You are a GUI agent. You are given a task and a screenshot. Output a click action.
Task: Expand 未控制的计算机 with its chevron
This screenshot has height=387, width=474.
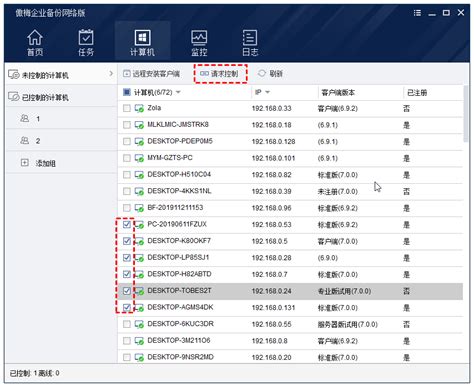click(111, 73)
